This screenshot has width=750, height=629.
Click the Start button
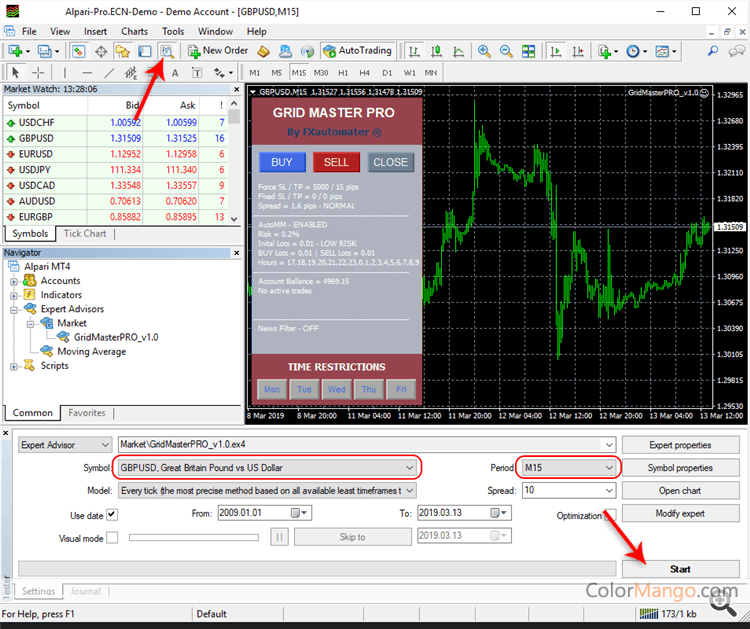click(x=680, y=569)
